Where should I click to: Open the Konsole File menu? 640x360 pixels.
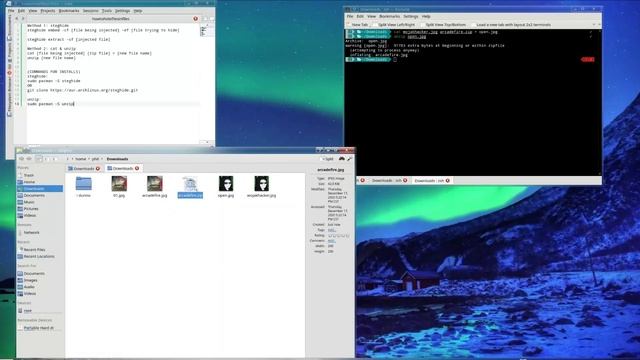pyautogui.click(x=350, y=16)
